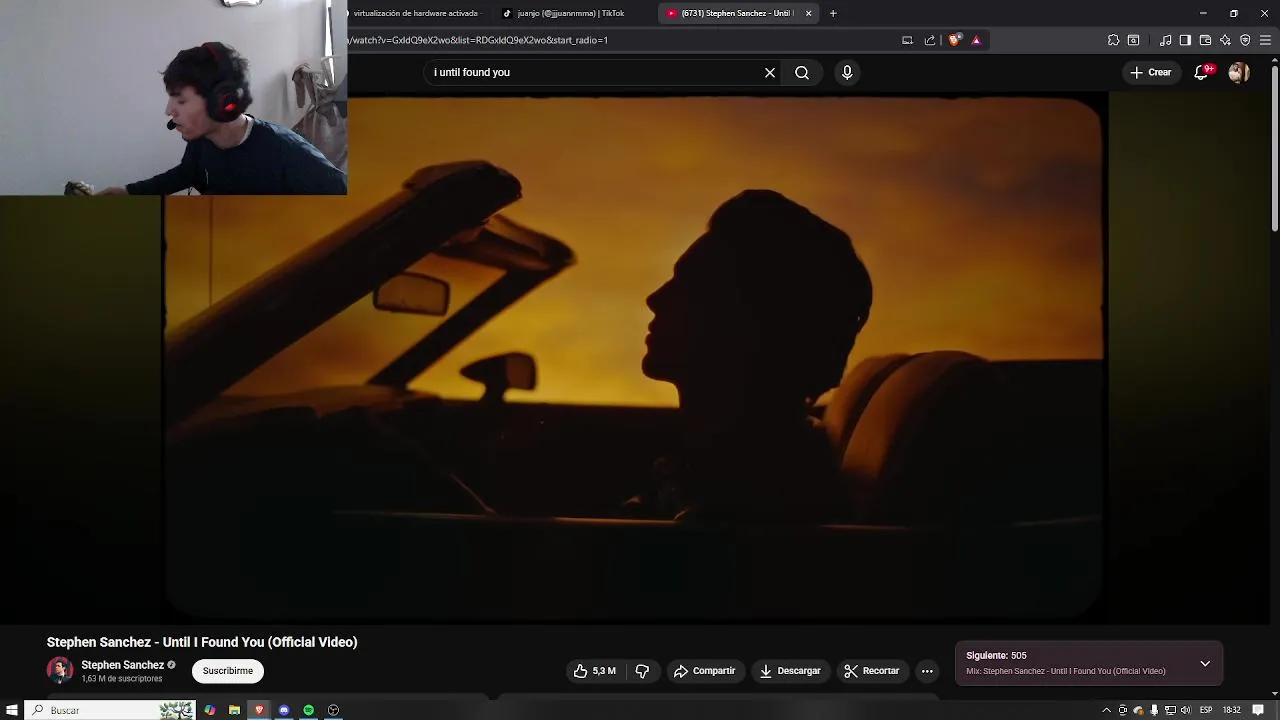Screen dimensions: 1280x720
Task: Open the tab search icon in toolbar
Action: 1133,40
